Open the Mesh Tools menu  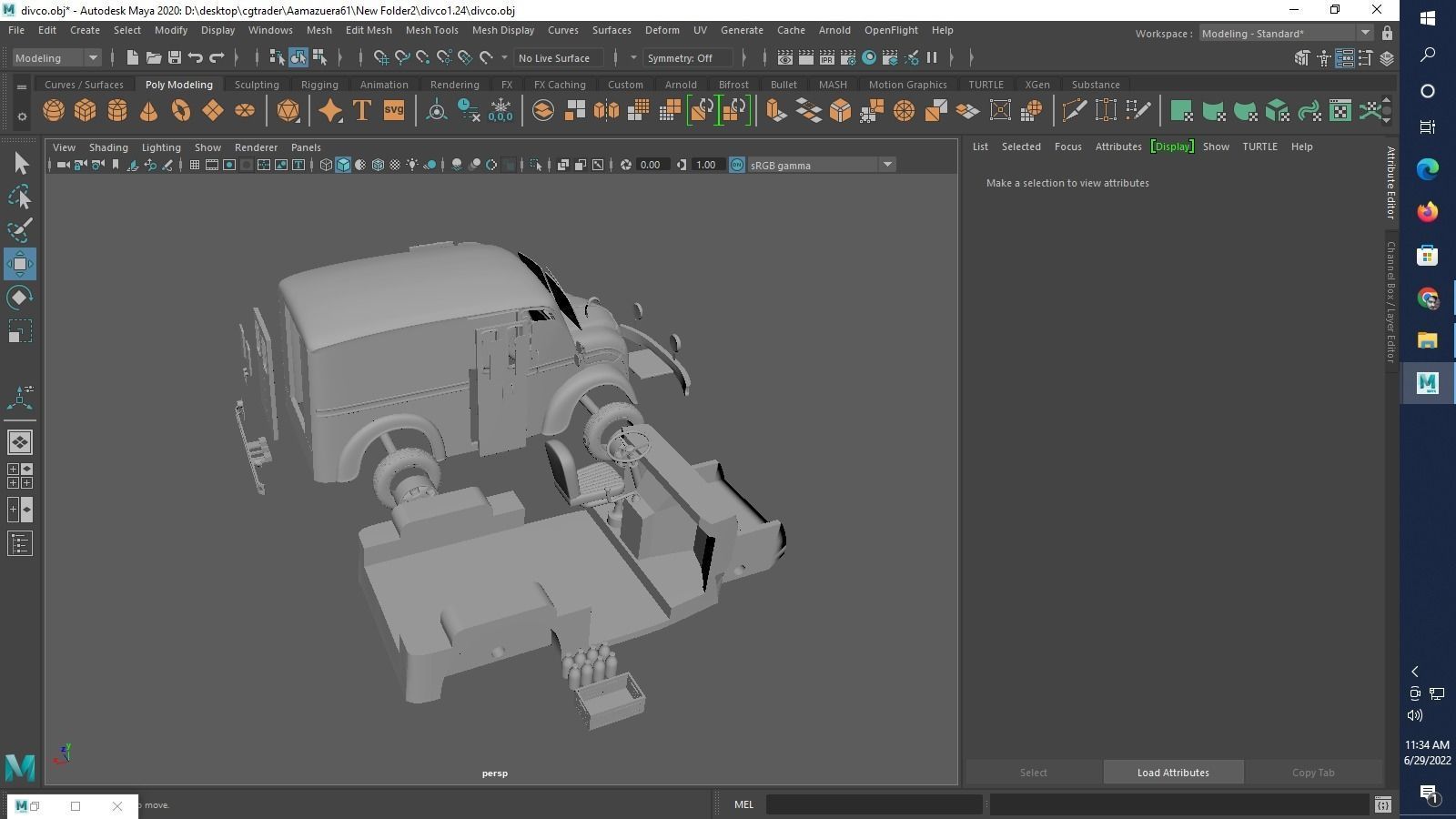pyautogui.click(x=431, y=30)
